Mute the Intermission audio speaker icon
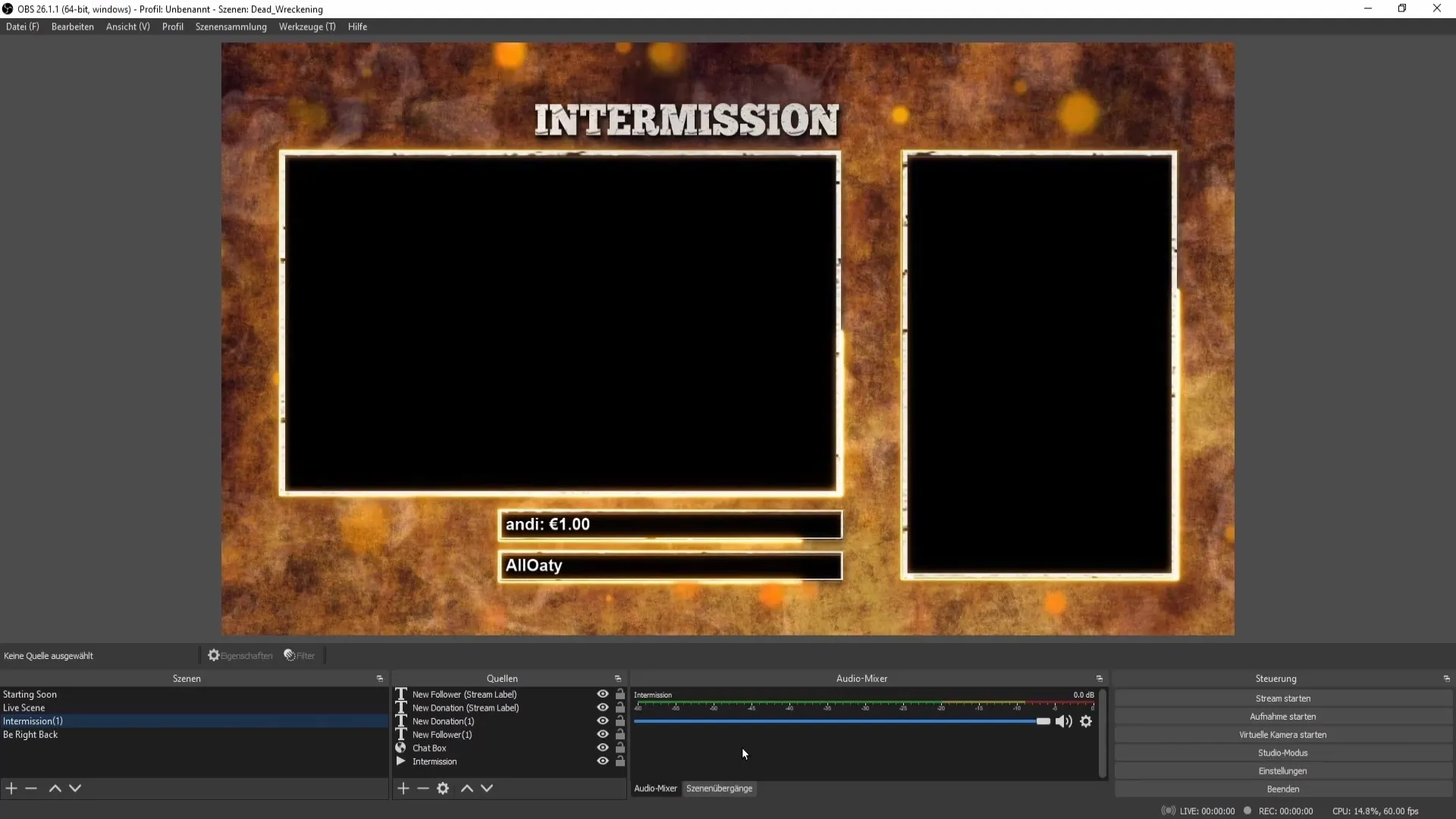 tap(1063, 722)
